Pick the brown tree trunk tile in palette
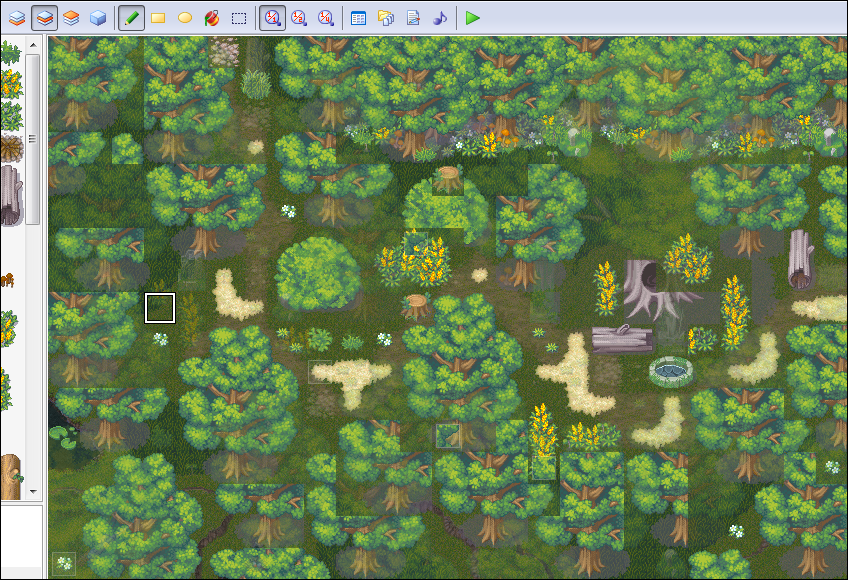 (11, 477)
